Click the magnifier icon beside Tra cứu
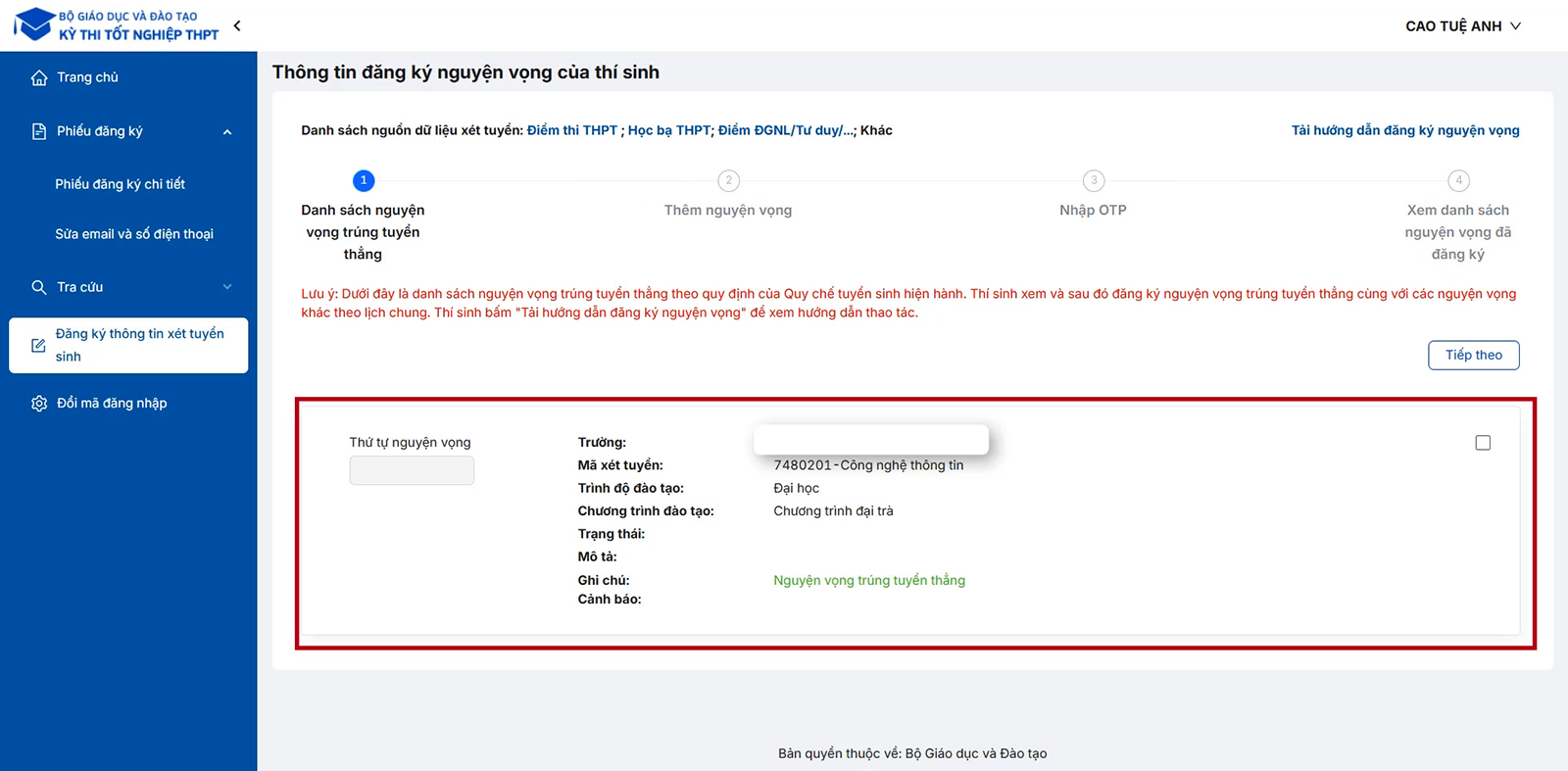The height and width of the screenshot is (771, 1568). tap(39, 287)
